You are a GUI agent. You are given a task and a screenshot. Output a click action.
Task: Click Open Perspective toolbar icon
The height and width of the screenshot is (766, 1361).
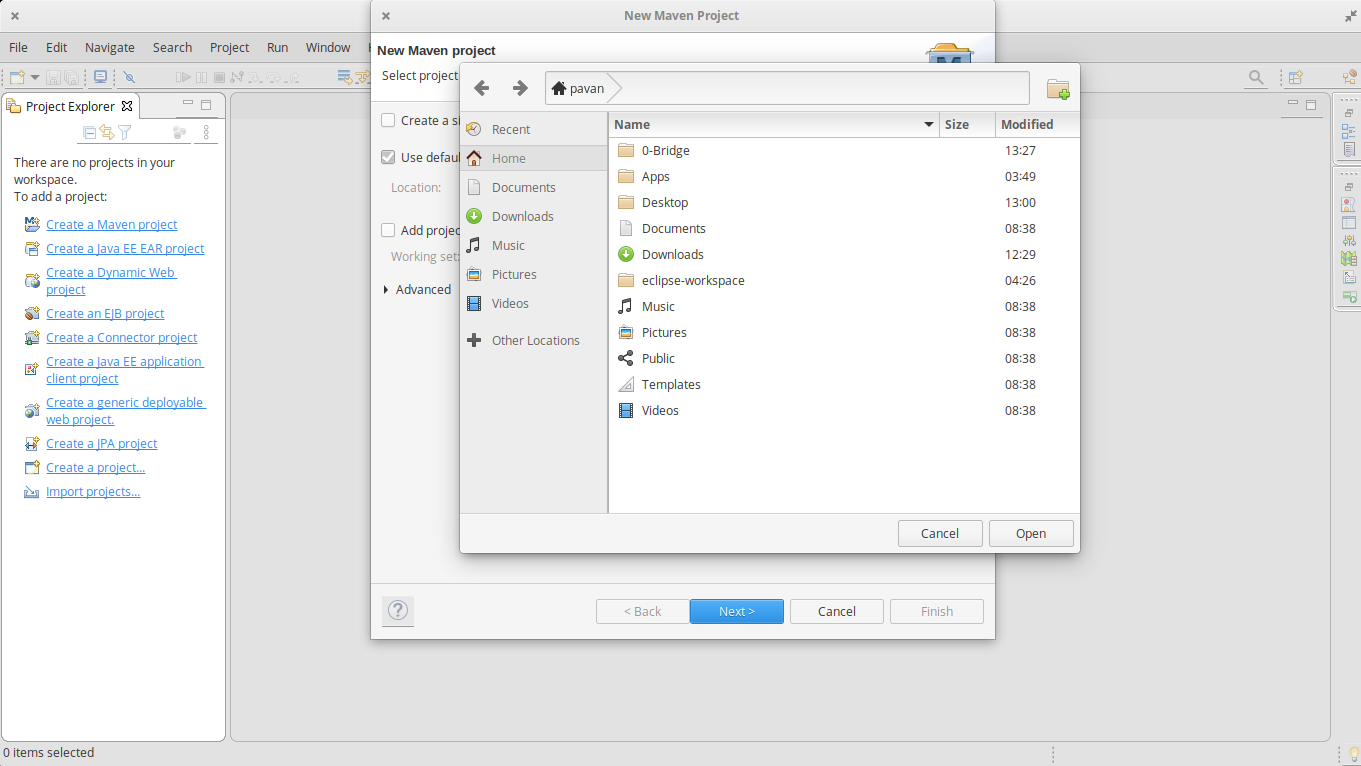click(x=1296, y=77)
